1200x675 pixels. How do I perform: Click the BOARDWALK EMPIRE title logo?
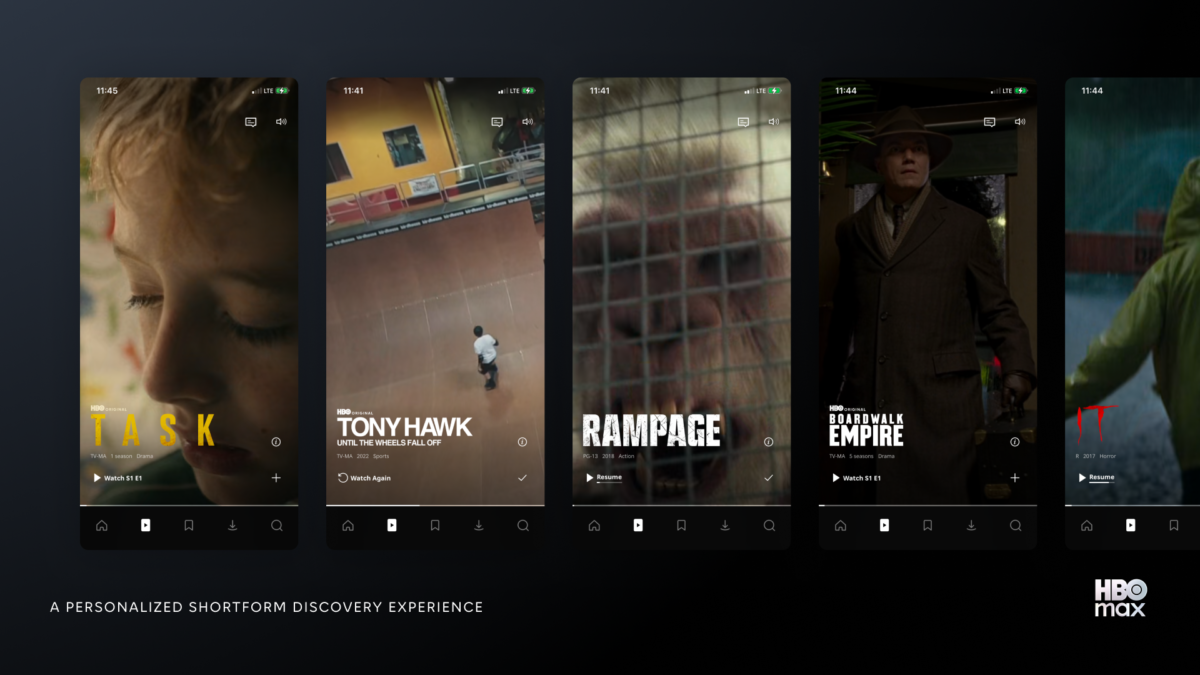tap(866, 429)
